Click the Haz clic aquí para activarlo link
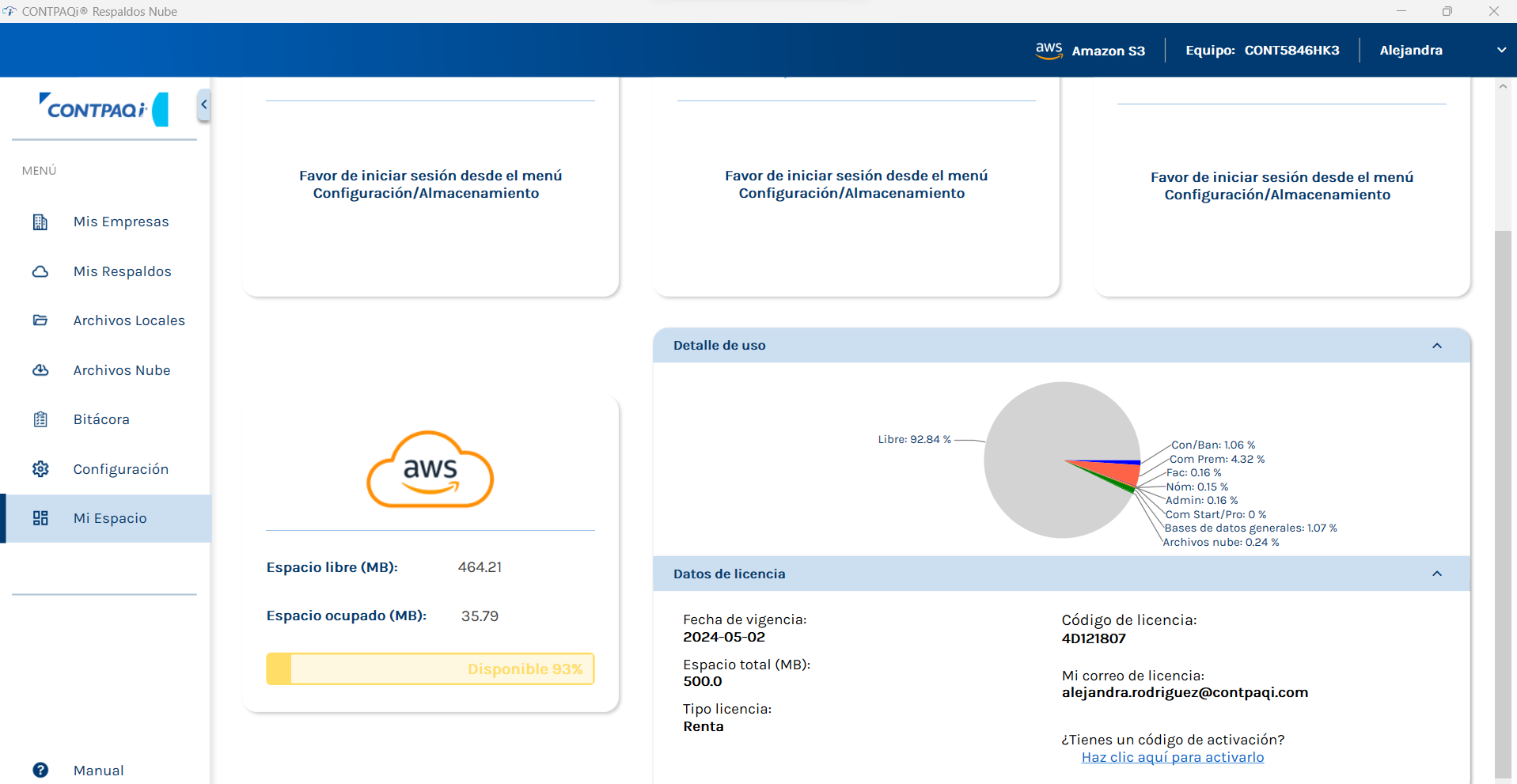 (1173, 757)
